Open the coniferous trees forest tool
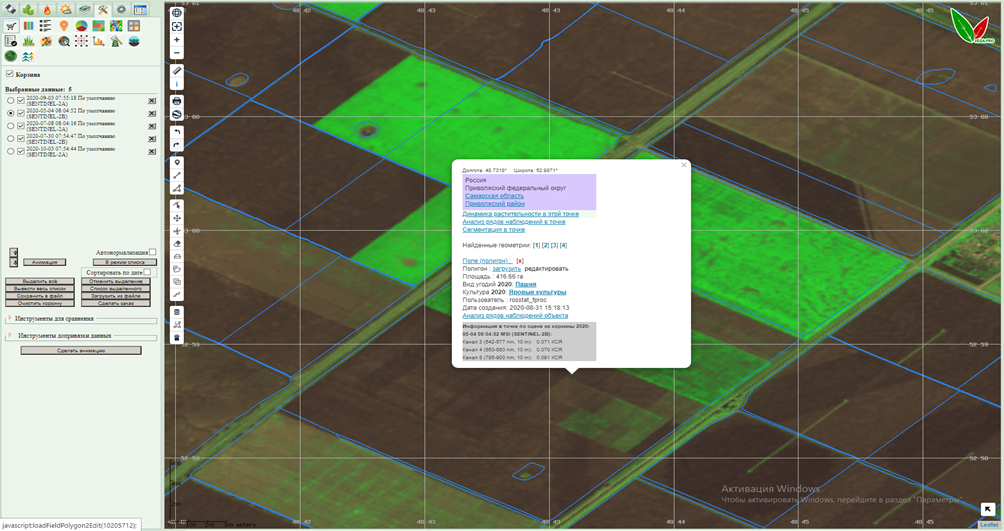 point(28,56)
